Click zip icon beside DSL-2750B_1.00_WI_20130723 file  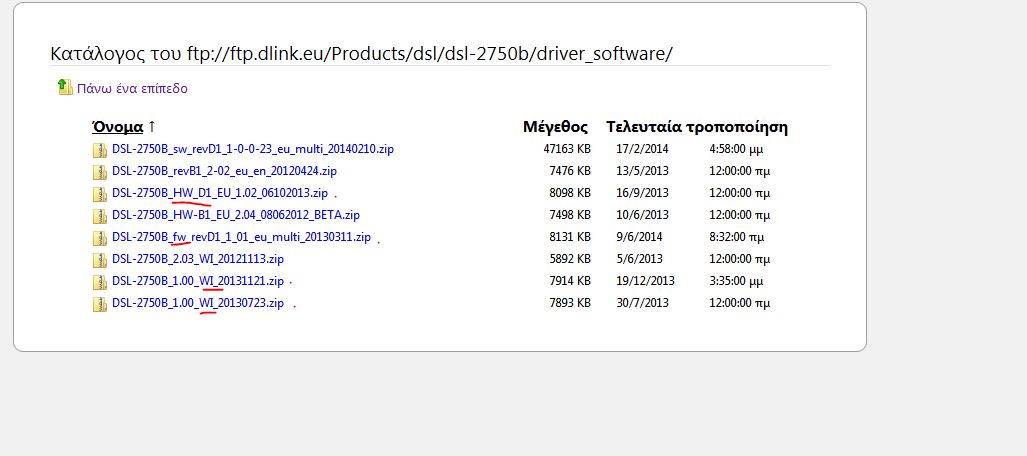pos(100,304)
